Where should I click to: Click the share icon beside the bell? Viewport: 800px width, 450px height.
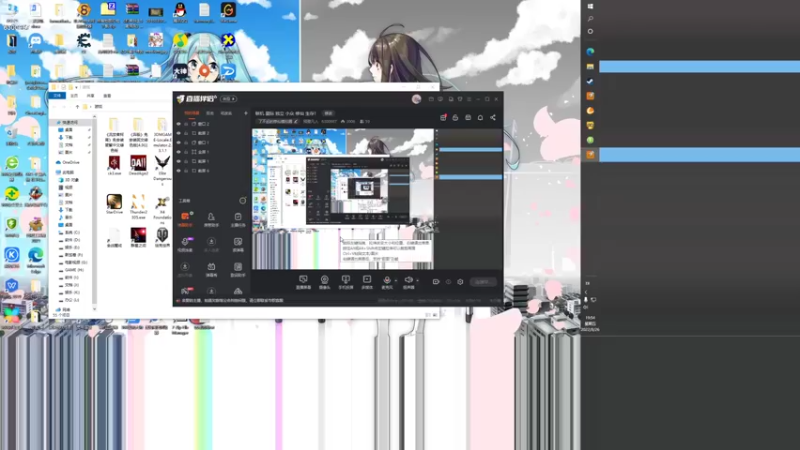[x=493, y=118]
